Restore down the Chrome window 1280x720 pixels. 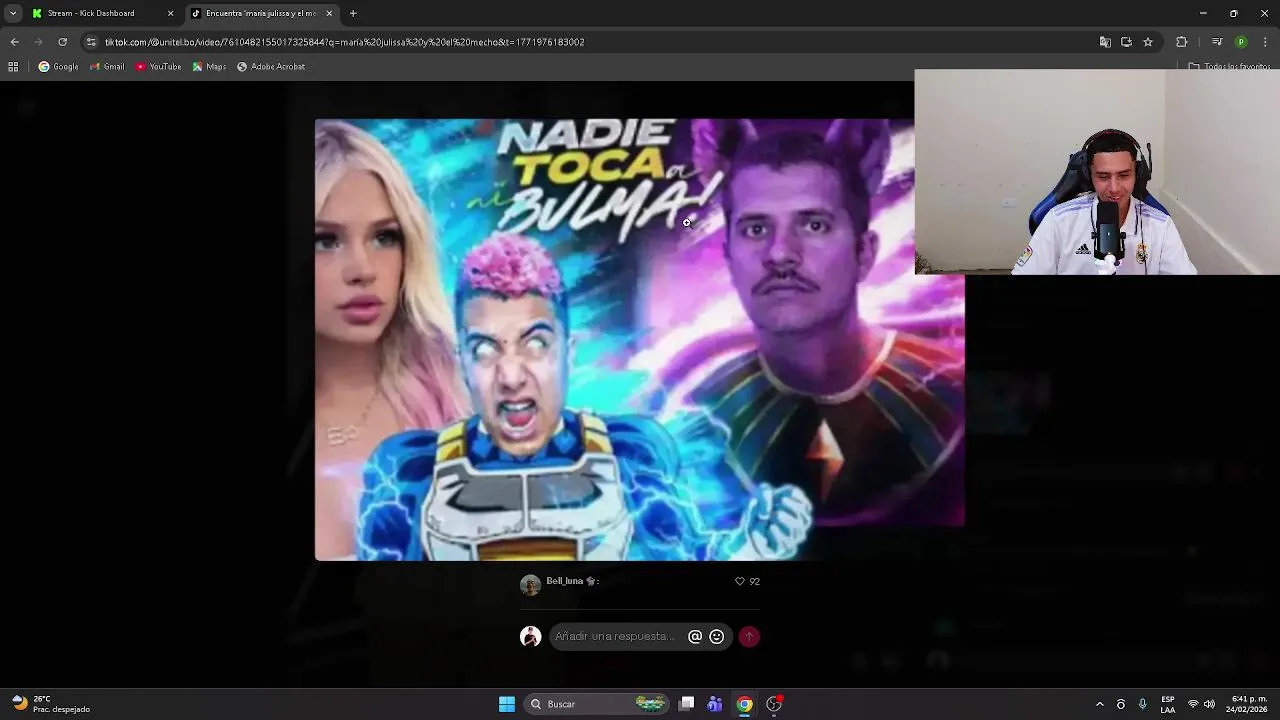pyautogui.click(x=1234, y=13)
